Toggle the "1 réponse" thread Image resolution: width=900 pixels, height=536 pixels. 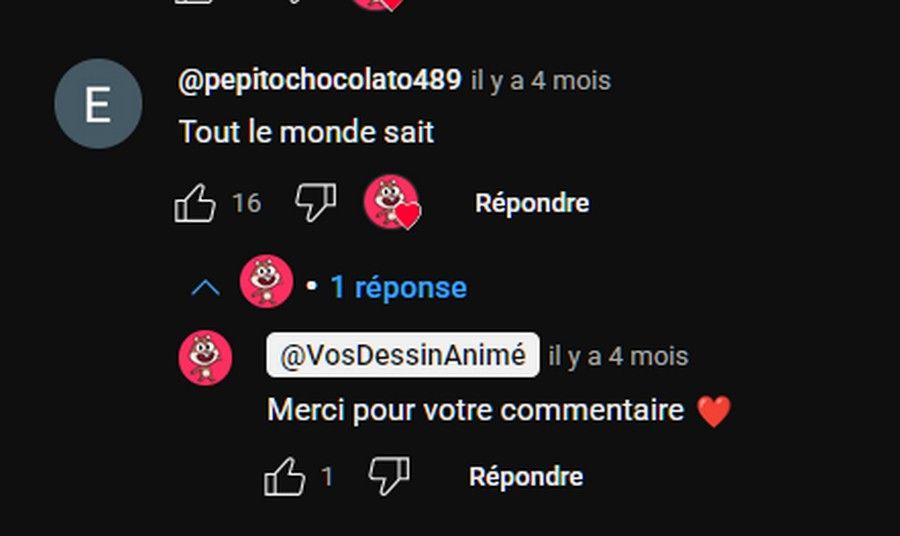click(x=399, y=287)
